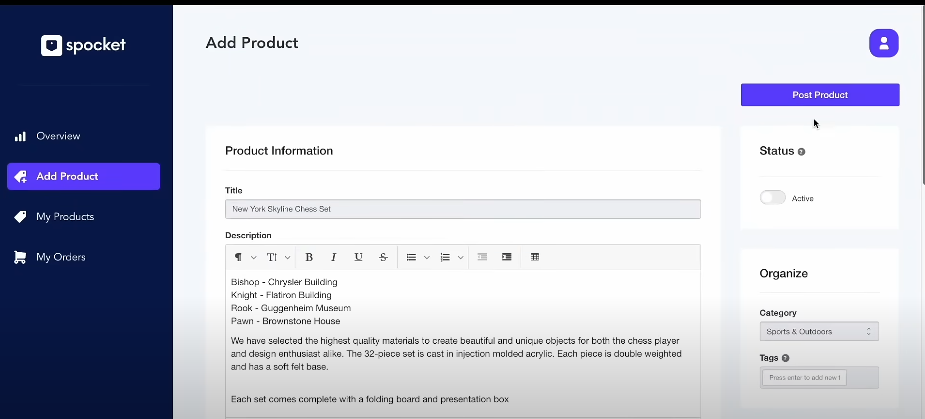Apply italic formatting in description editor
The height and width of the screenshot is (419, 925).
pos(333,257)
